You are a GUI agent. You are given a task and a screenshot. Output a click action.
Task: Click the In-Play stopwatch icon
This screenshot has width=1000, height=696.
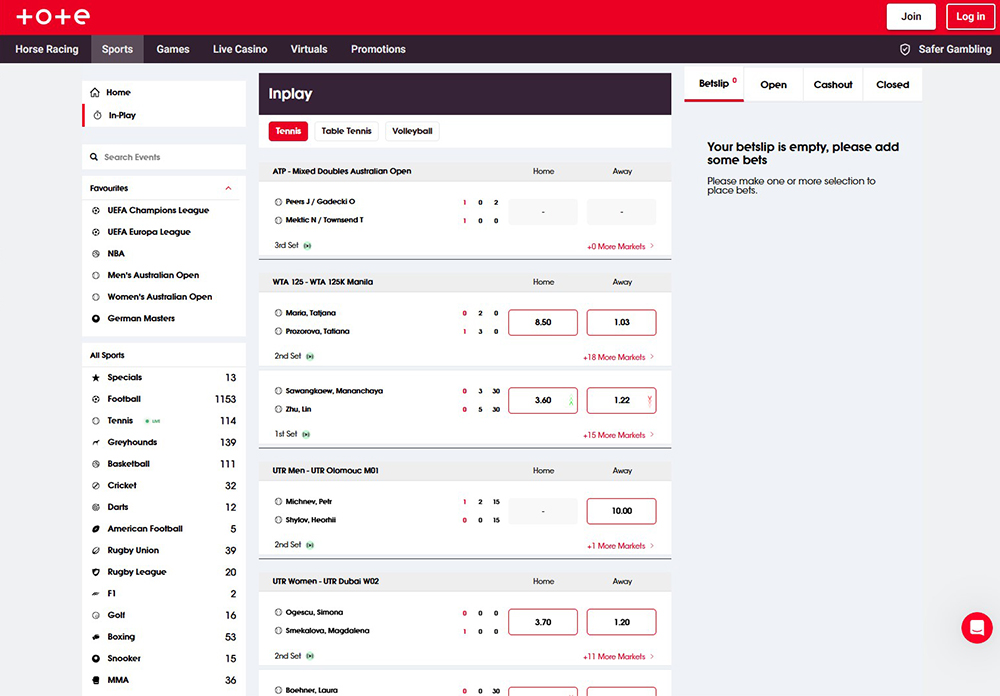97,115
